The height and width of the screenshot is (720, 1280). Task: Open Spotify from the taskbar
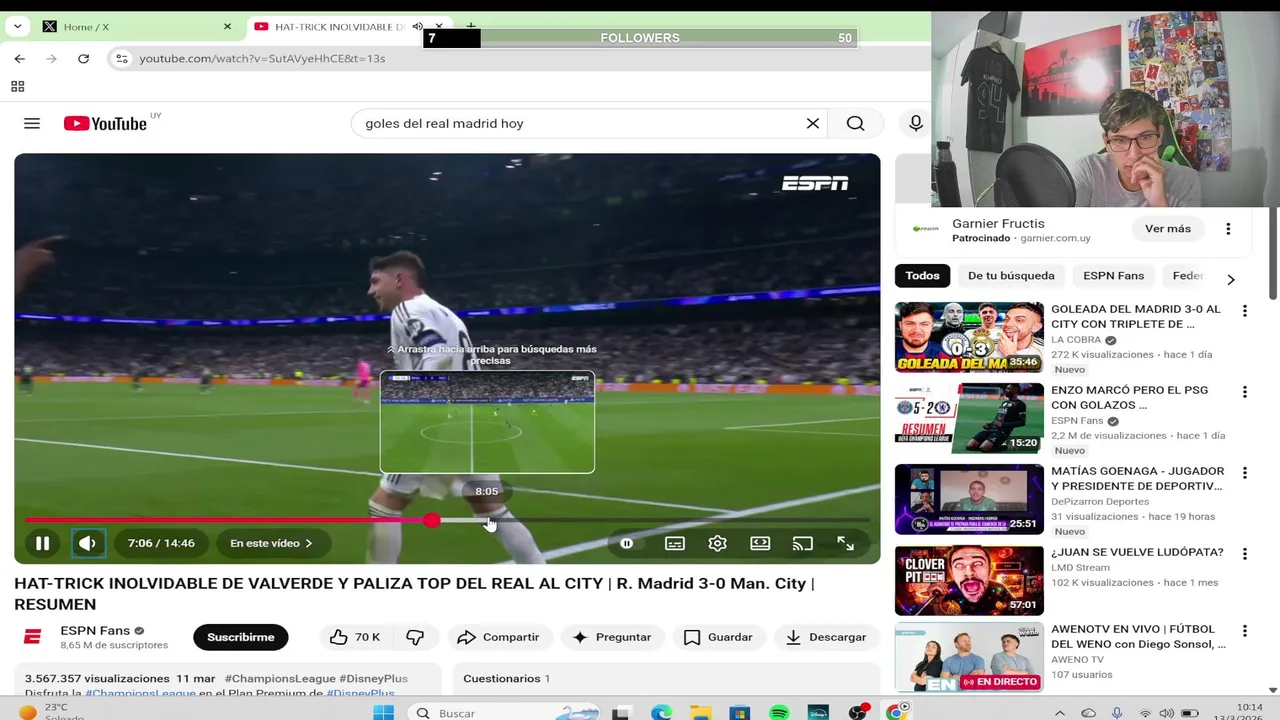[x=779, y=712]
